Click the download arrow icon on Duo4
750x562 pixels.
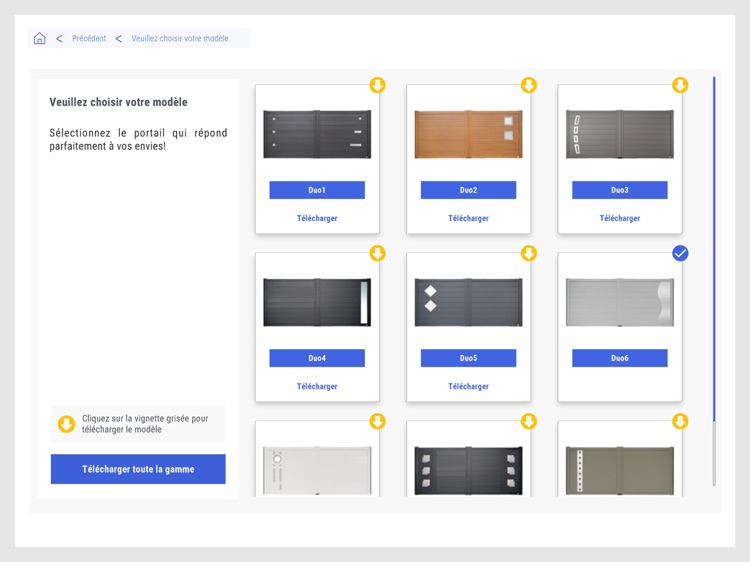click(x=377, y=253)
